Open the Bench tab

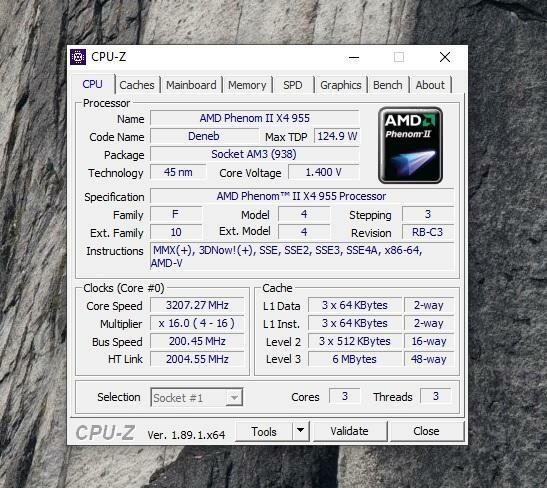[x=388, y=85]
